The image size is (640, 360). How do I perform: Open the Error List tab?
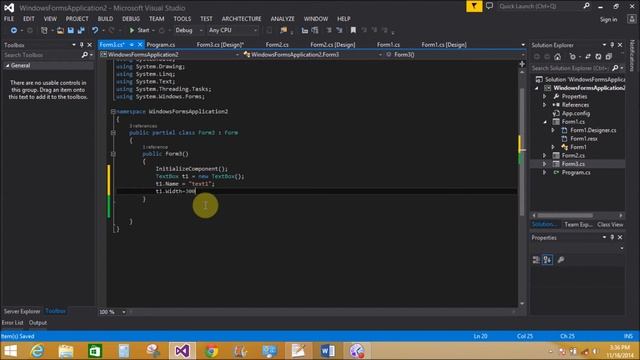click(13, 322)
